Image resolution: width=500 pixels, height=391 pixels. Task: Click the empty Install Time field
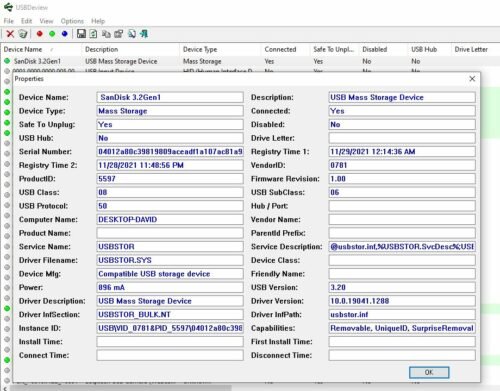coord(170,342)
